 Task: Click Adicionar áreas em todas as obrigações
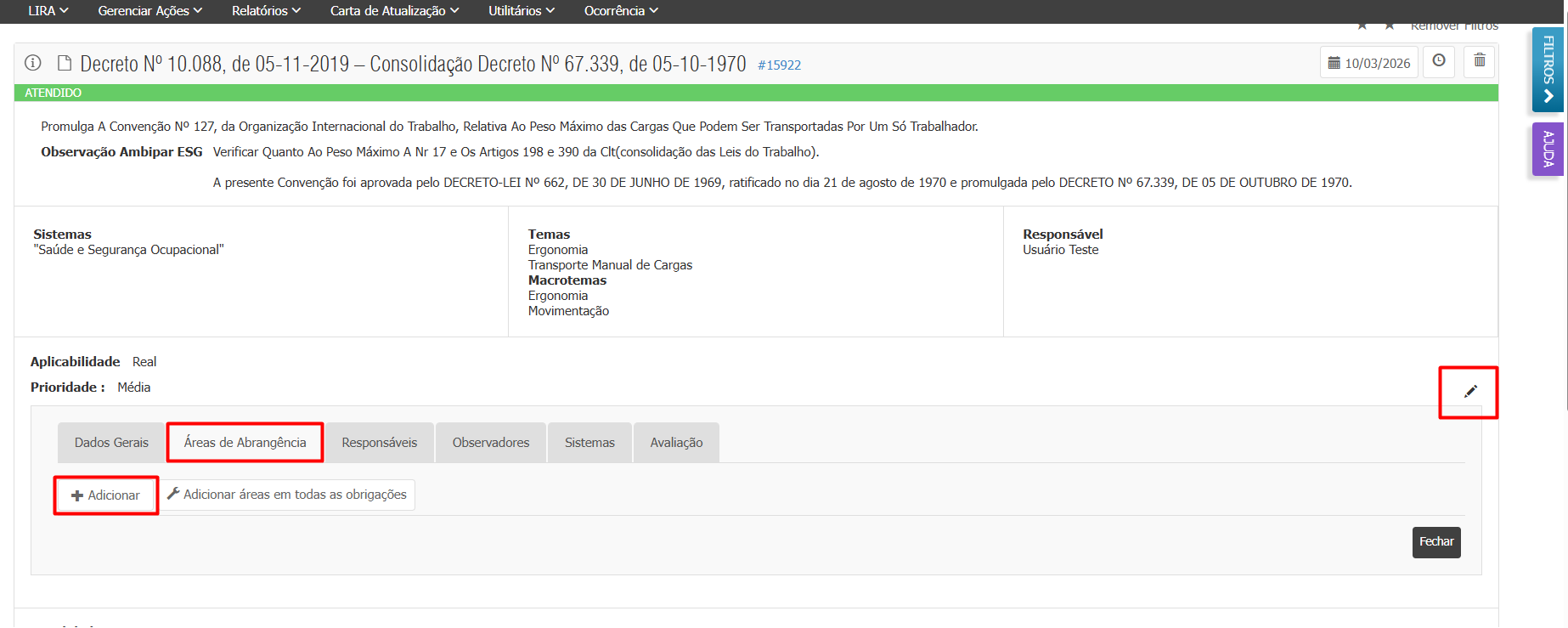click(288, 495)
